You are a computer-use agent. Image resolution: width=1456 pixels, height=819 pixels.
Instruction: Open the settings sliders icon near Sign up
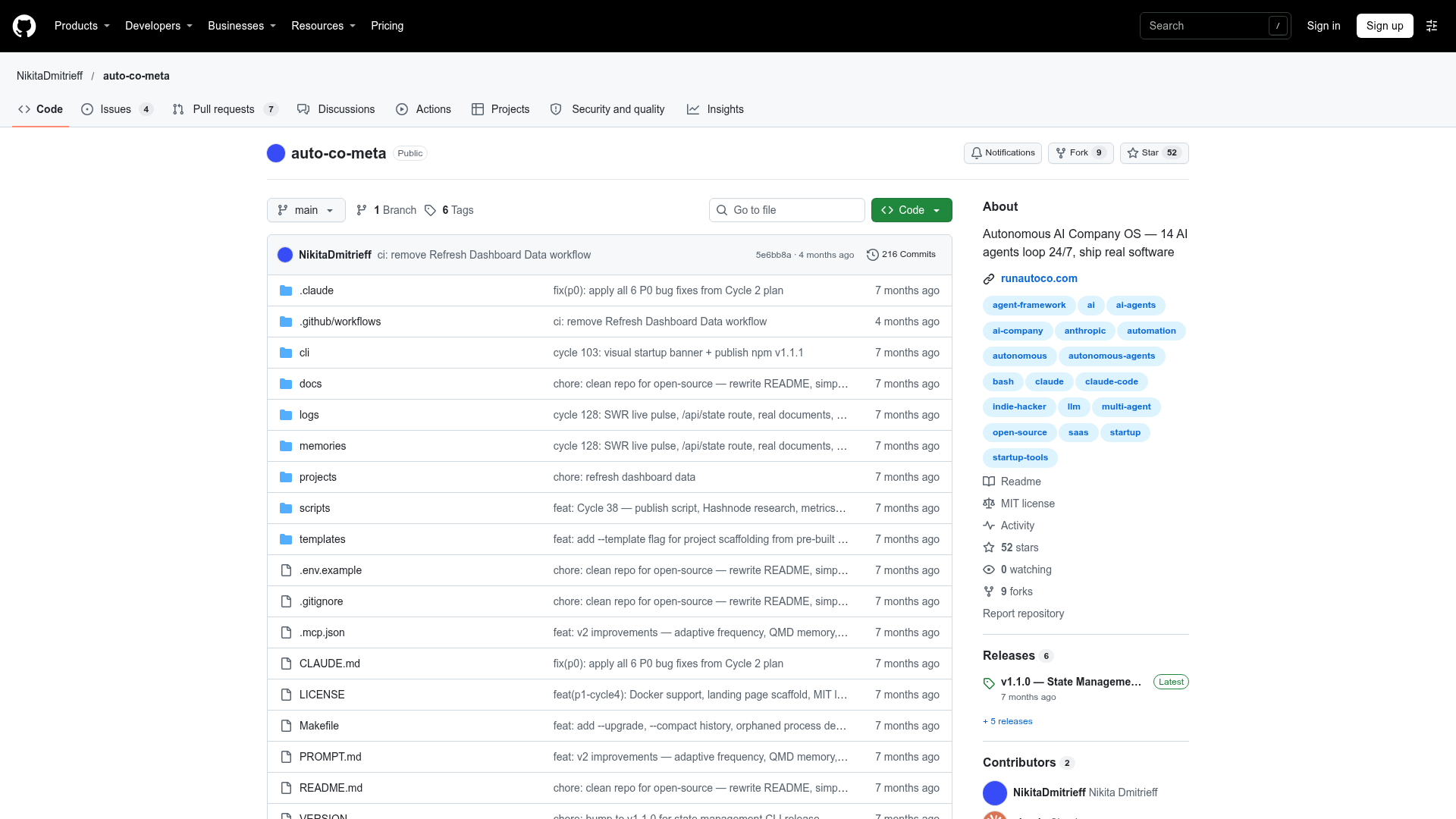point(1432,26)
